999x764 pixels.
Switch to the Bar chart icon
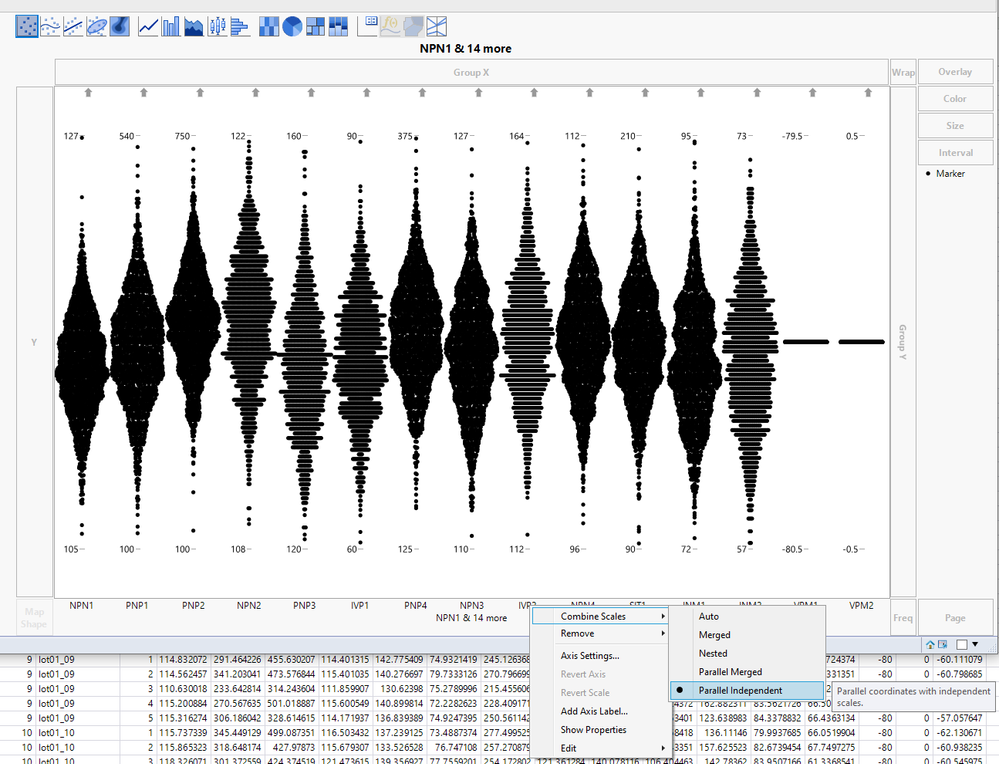pyautogui.click(x=171, y=26)
